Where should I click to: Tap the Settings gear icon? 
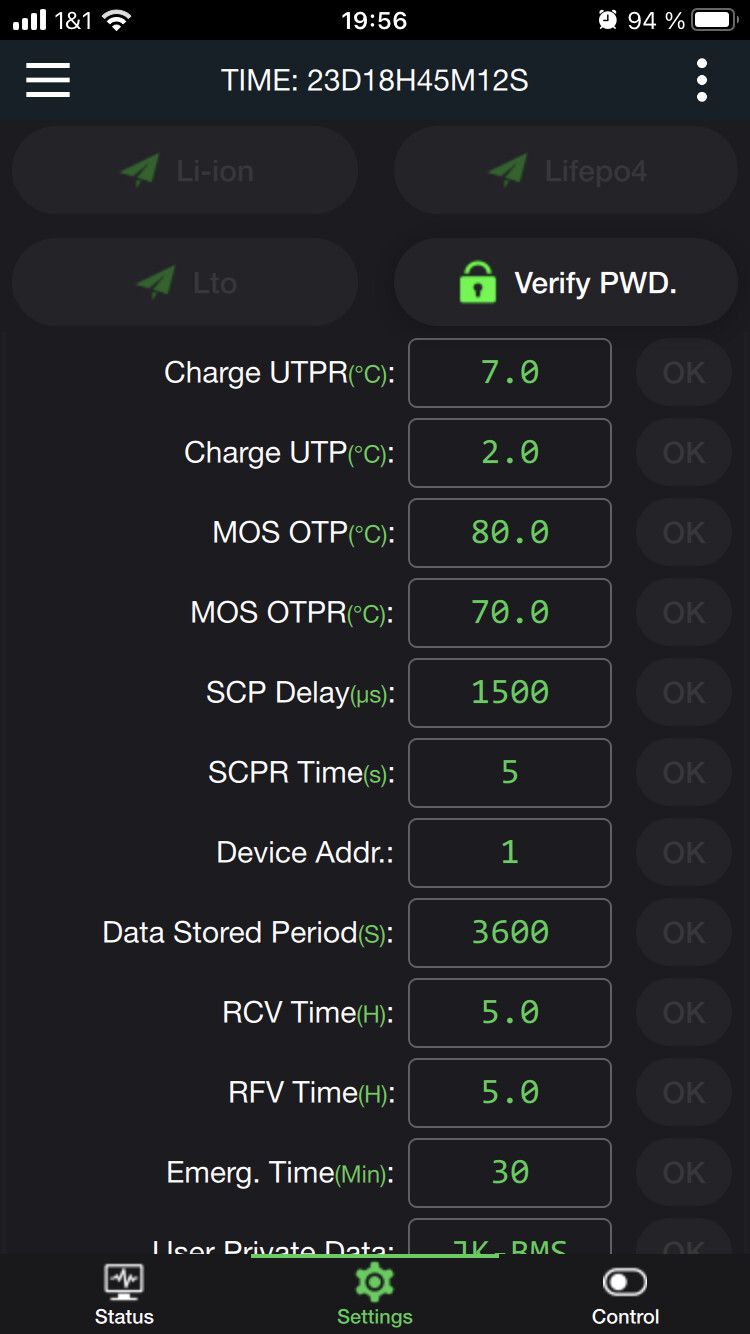click(375, 1280)
